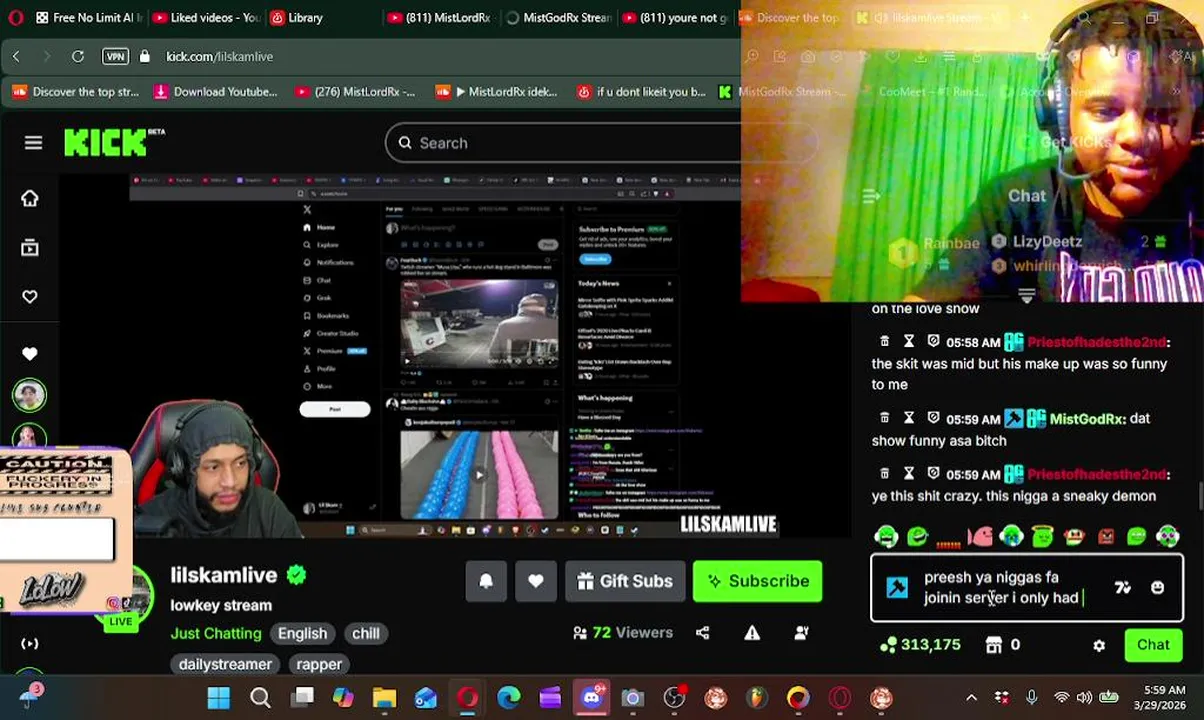Open the outlined heart Following icon in sidebar
This screenshot has width=1204, height=720.
[x=30, y=297]
